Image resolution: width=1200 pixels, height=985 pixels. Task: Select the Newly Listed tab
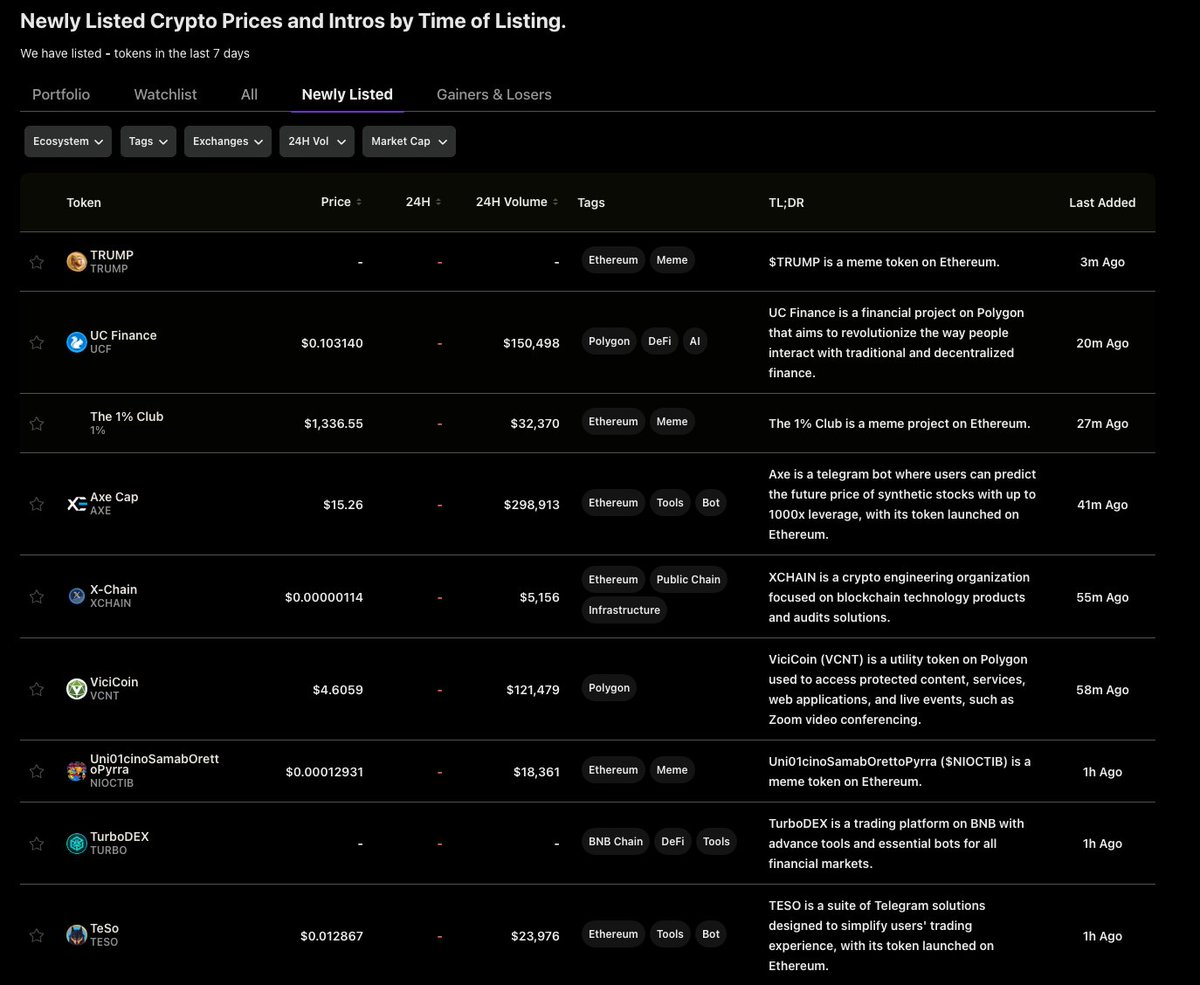(347, 94)
